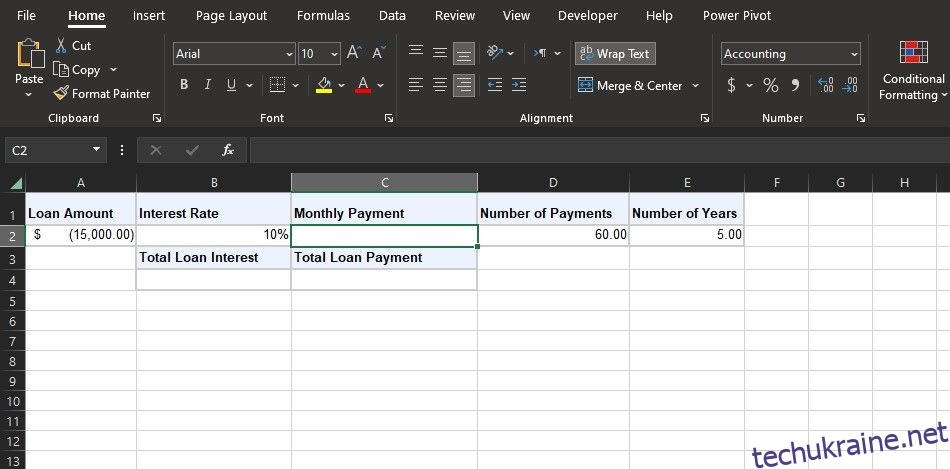Open the Alignment settings dialog launcher

click(x=705, y=119)
